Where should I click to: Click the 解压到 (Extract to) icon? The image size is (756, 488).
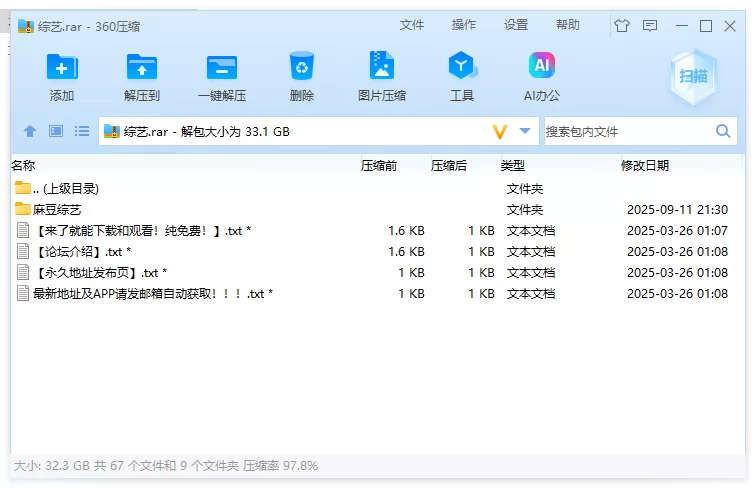[x=142, y=67]
